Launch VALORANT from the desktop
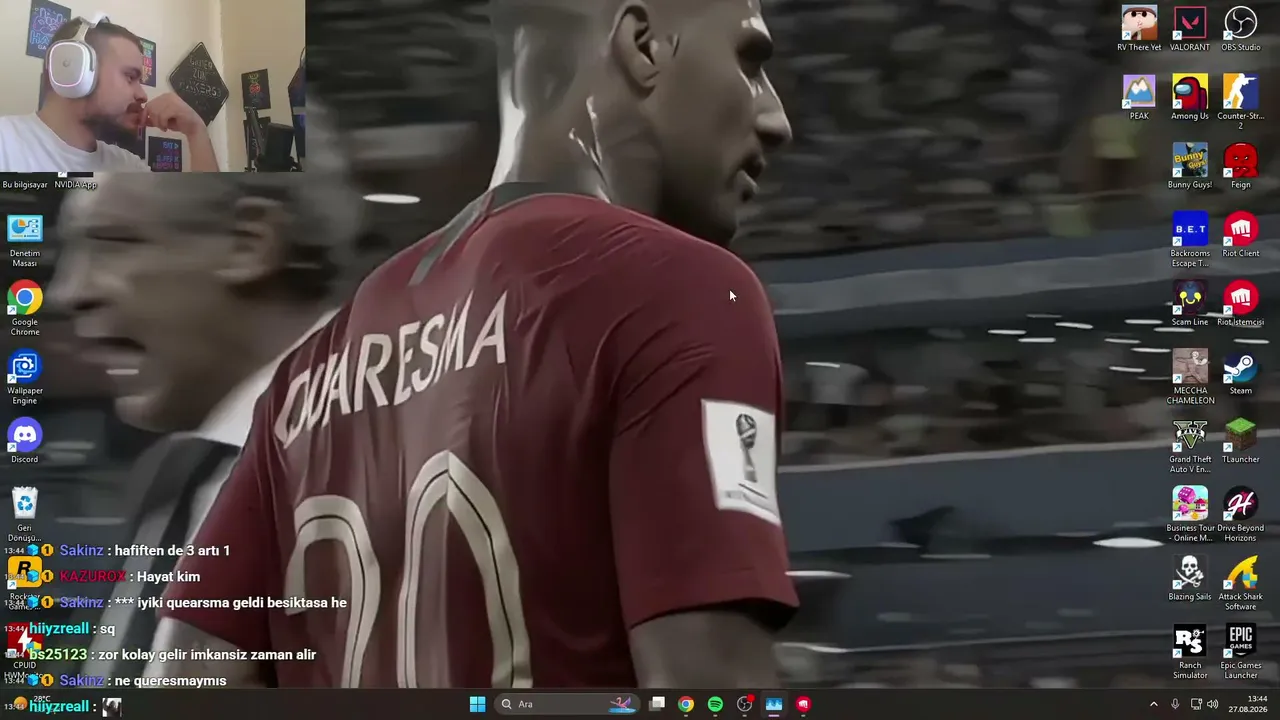This screenshot has height=720, width=1280. coord(1190,28)
